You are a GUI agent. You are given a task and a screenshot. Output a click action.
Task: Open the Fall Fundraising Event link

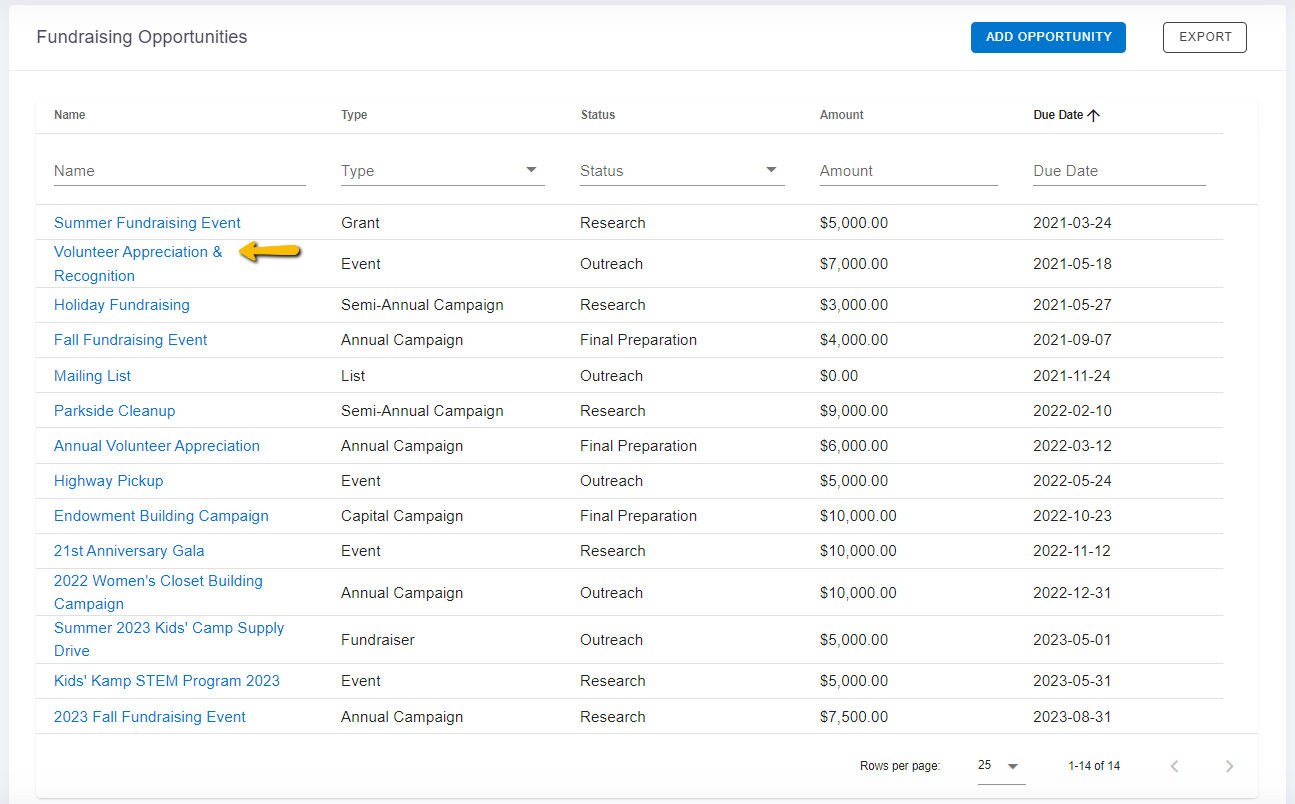coord(131,340)
